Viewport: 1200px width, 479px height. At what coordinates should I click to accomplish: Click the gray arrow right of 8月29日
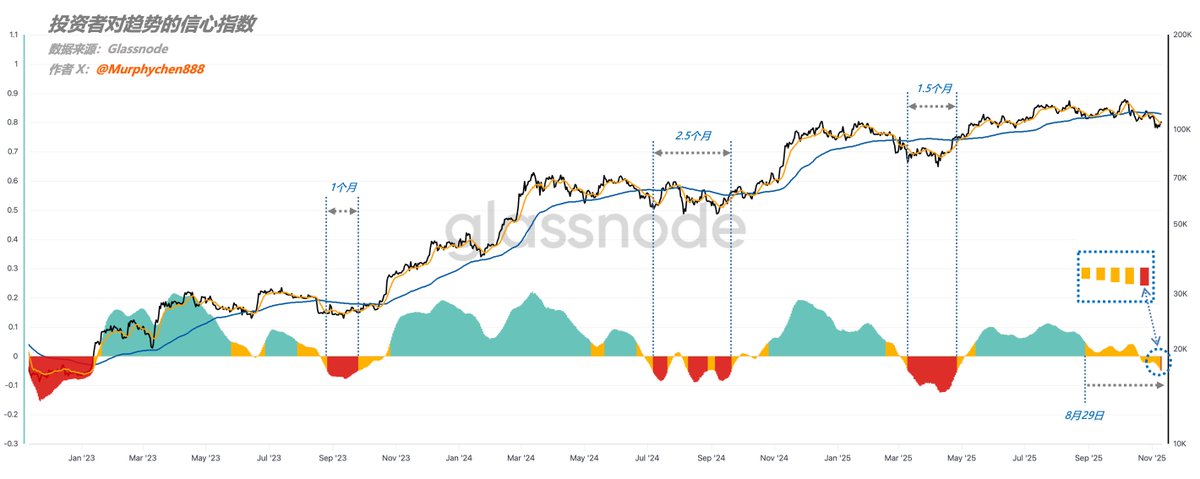1124,385
